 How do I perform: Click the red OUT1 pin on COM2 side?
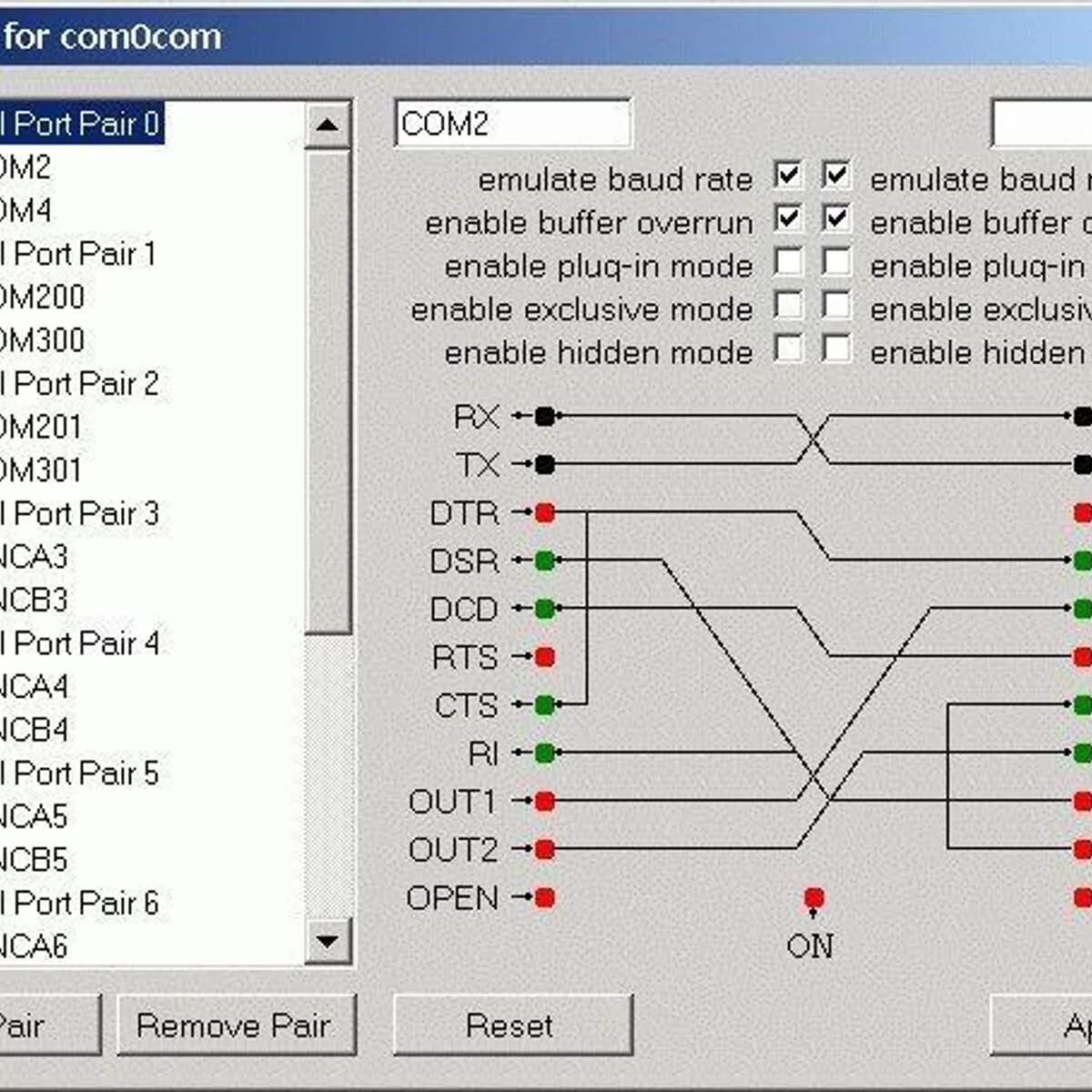(544, 801)
